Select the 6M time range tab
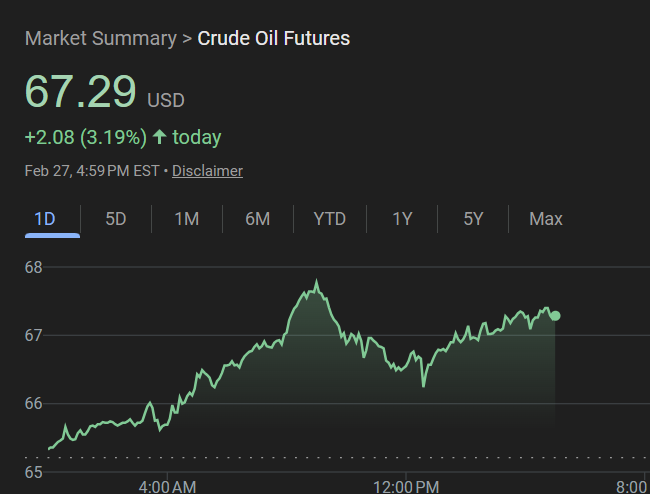 click(258, 219)
